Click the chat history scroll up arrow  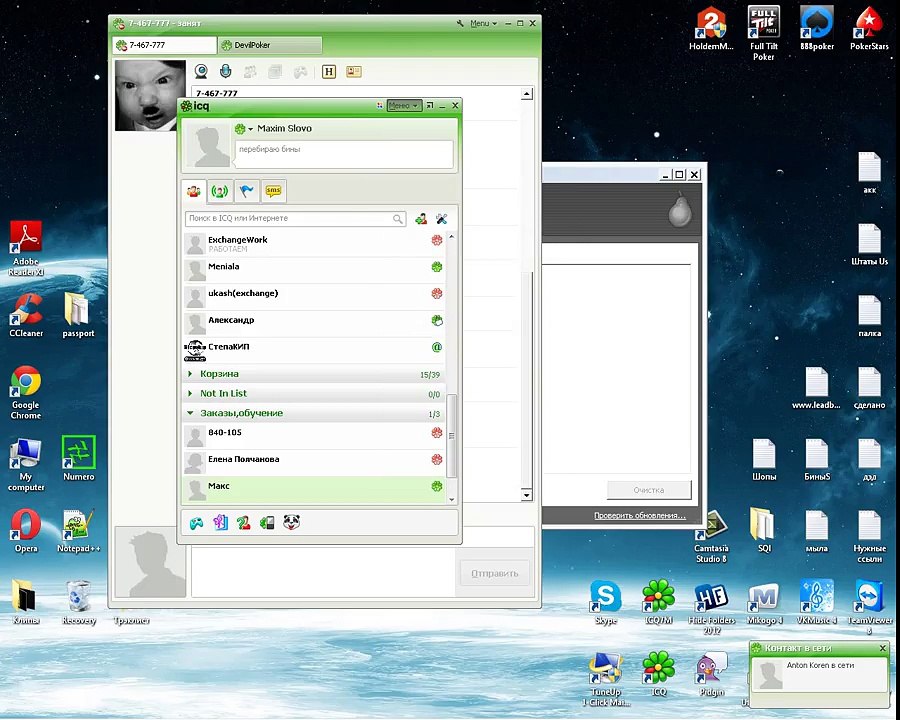pos(526,94)
